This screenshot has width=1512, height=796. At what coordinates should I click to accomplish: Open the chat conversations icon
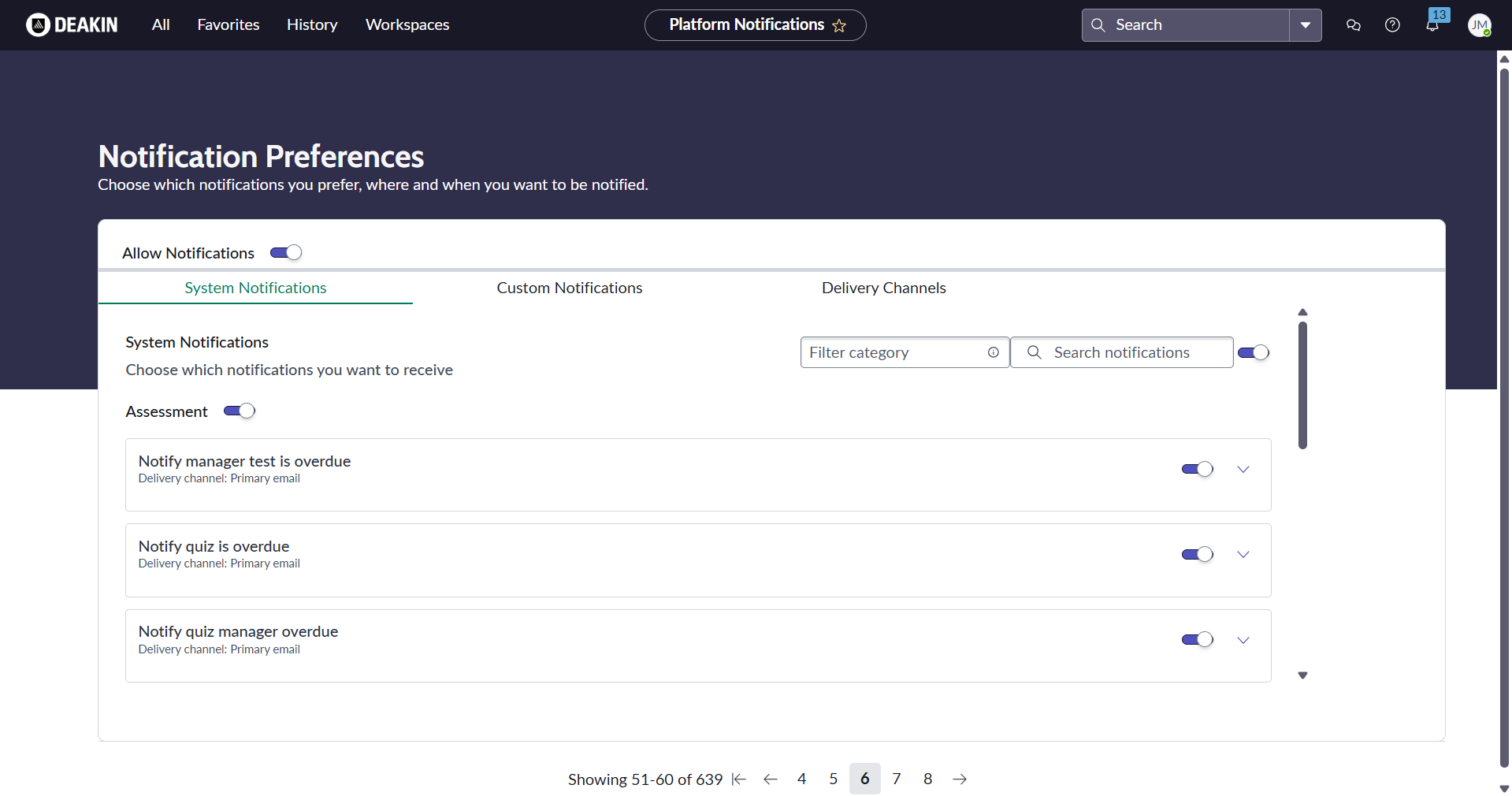tap(1354, 25)
